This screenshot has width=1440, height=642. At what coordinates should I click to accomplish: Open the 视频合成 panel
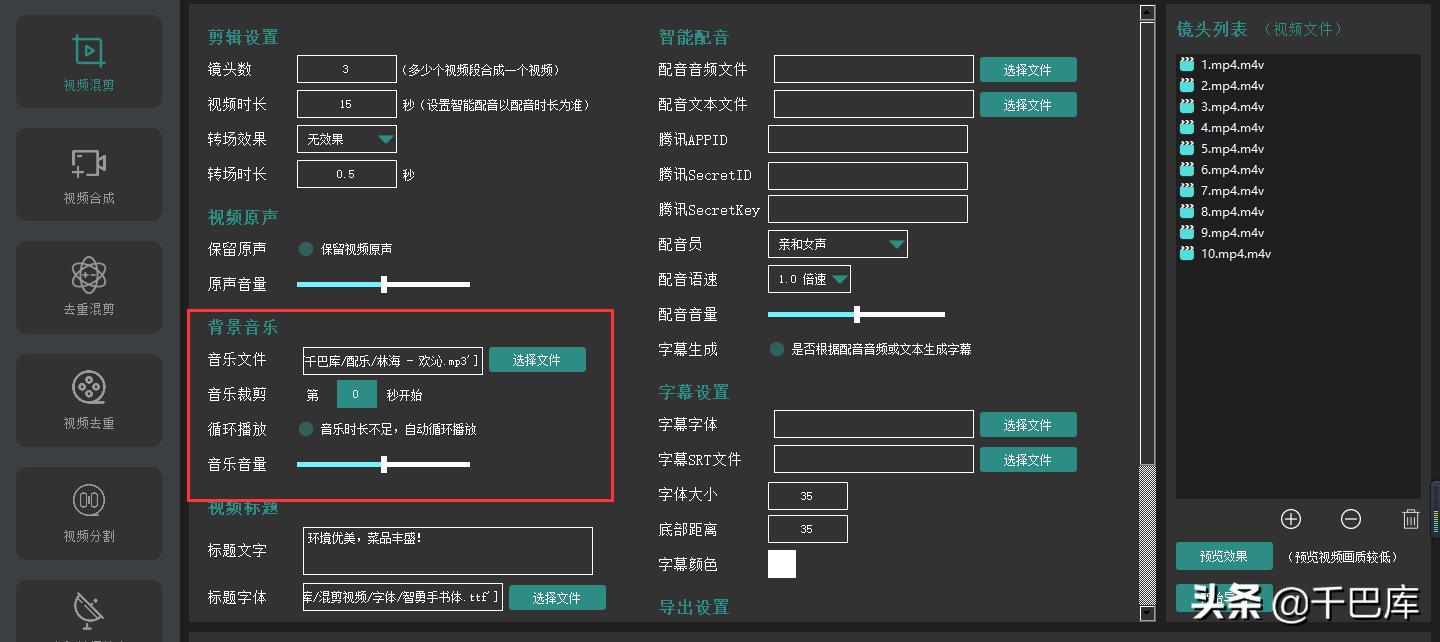pyautogui.click(x=88, y=174)
